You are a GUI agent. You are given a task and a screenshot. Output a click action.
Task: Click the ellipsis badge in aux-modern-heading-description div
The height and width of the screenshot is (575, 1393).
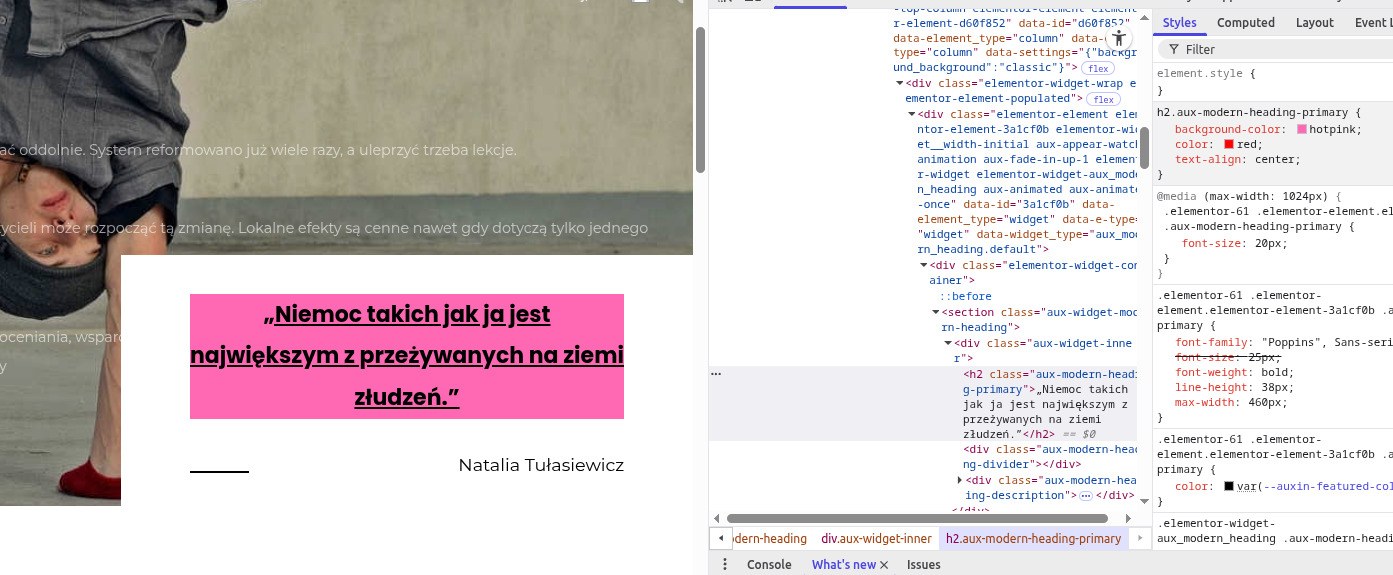click(x=1085, y=496)
